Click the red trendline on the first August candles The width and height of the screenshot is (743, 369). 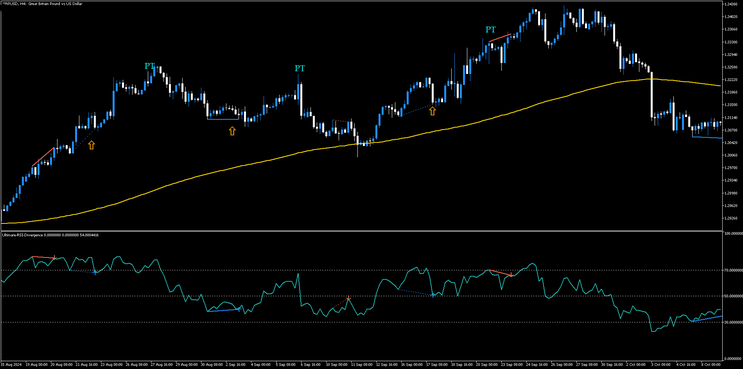(x=43, y=157)
